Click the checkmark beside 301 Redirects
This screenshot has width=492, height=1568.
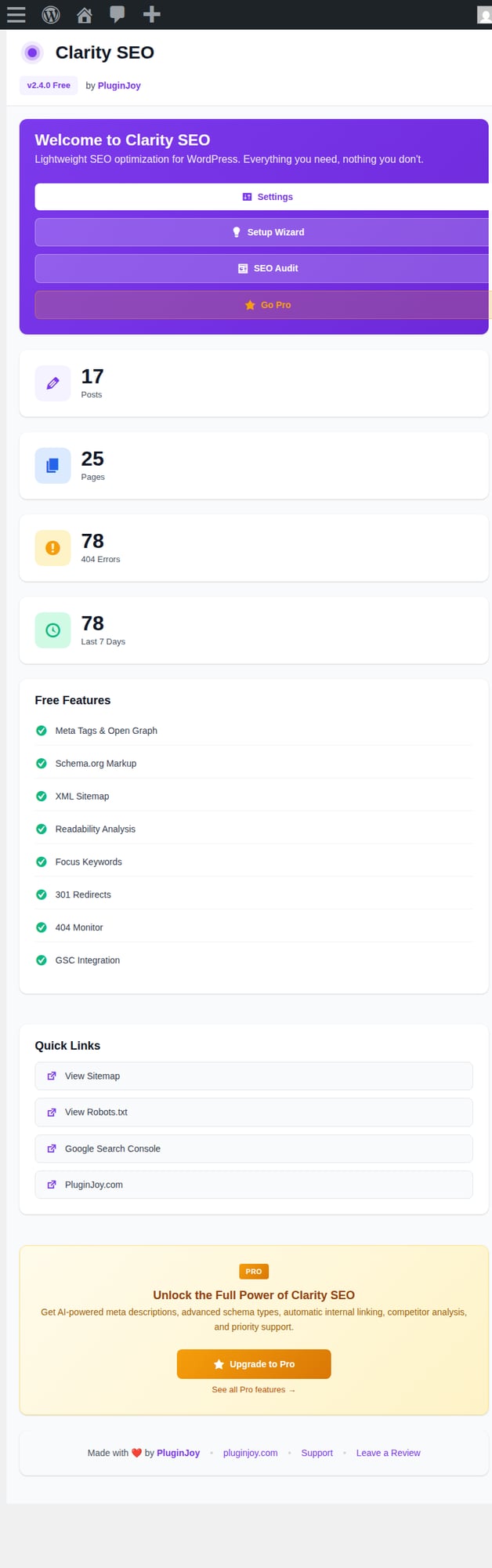(41, 894)
